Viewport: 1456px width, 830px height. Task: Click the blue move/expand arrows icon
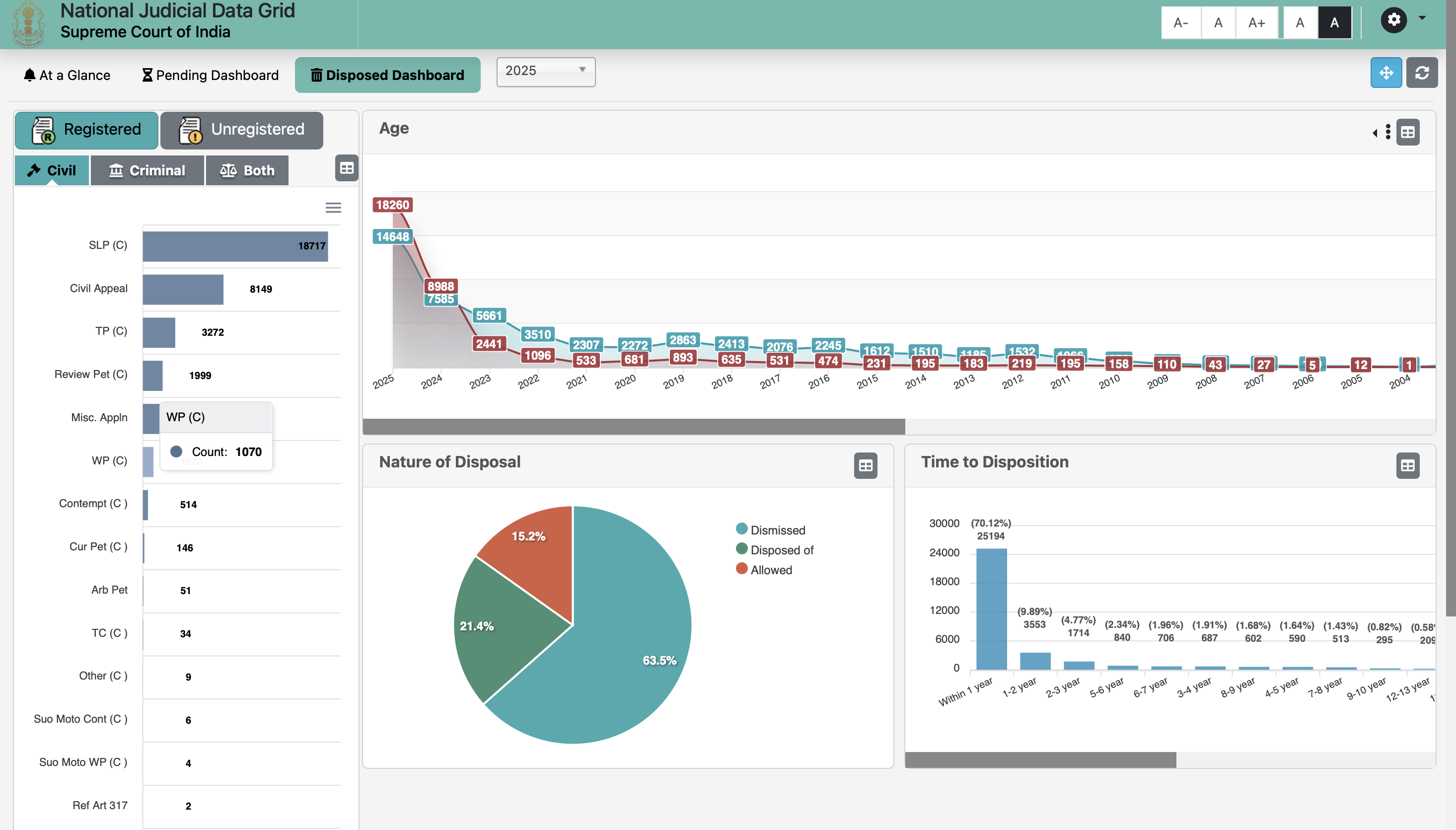(x=1385, y=73)
